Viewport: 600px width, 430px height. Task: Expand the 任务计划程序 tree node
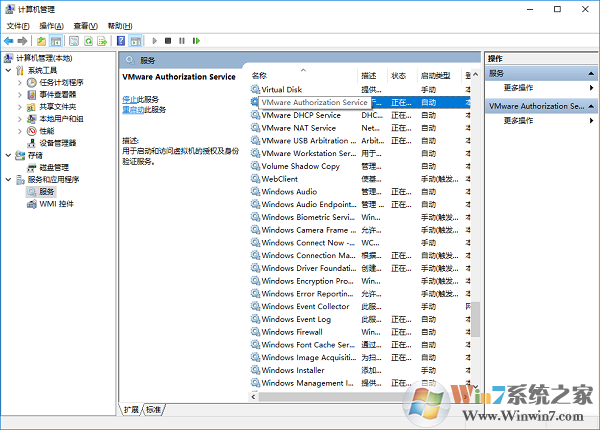click(19, 82)
